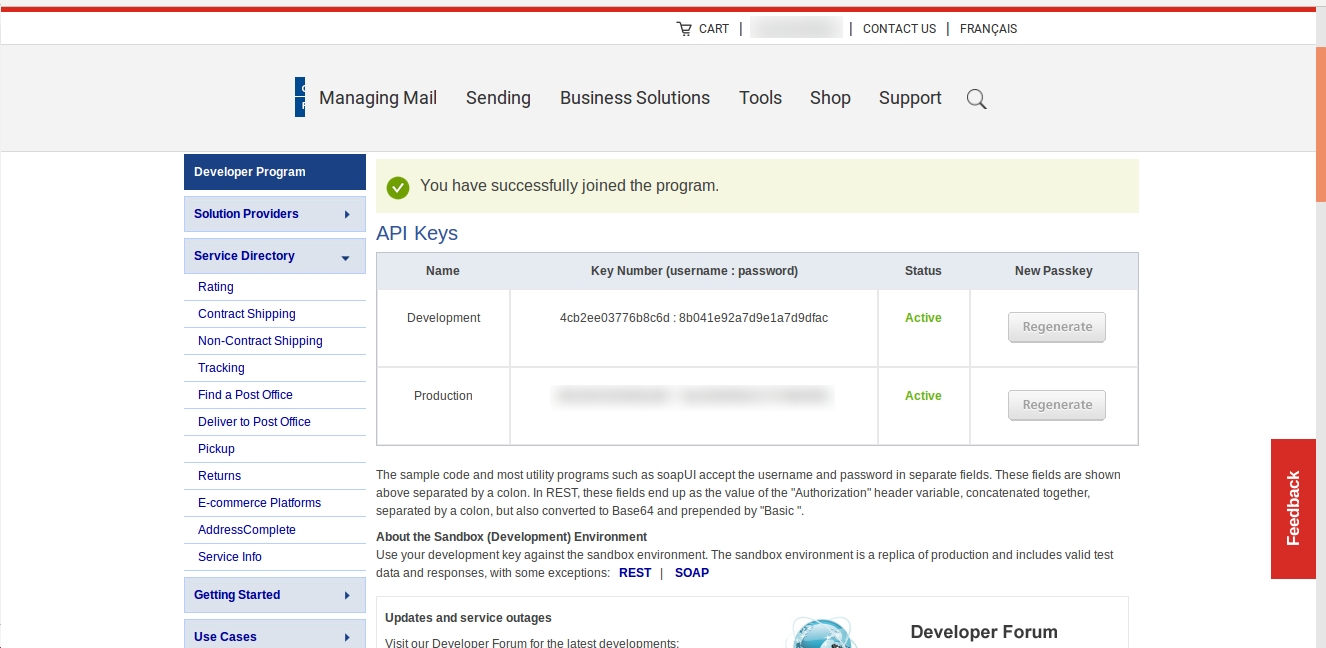Screen dimensions: 1326x648
Task: Open the REST sandbox link
Action: coord(635,573)
